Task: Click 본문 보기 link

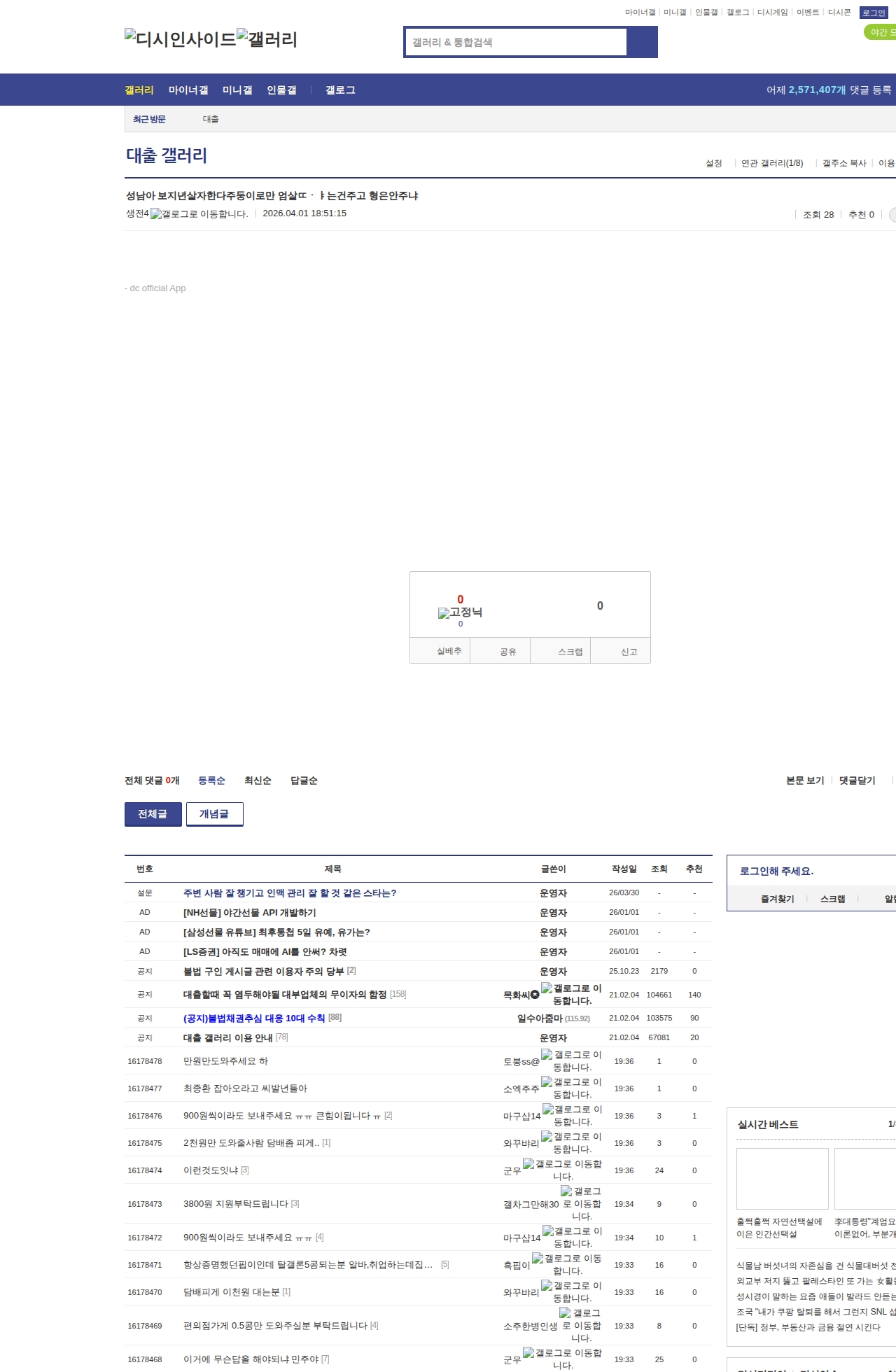Action: [805, 780]
